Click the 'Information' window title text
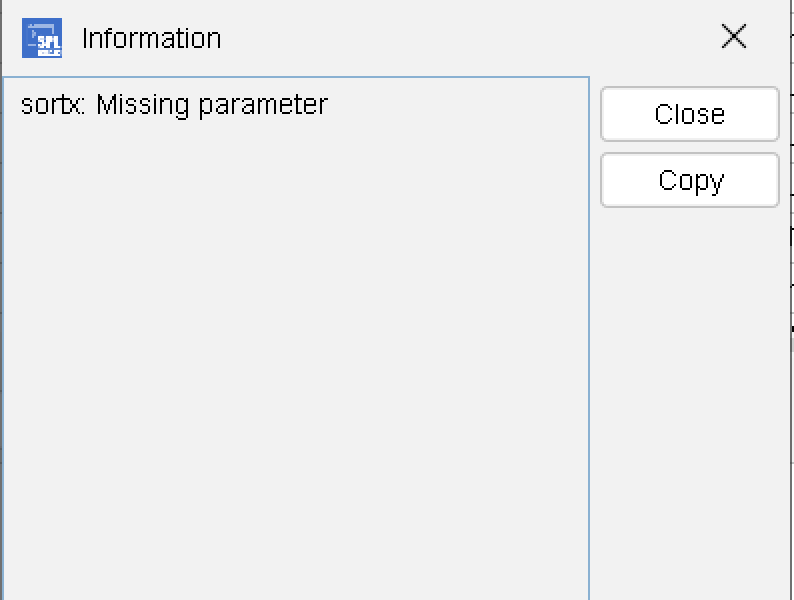This screenshot has height=600, width=794. tap(151, 38)
